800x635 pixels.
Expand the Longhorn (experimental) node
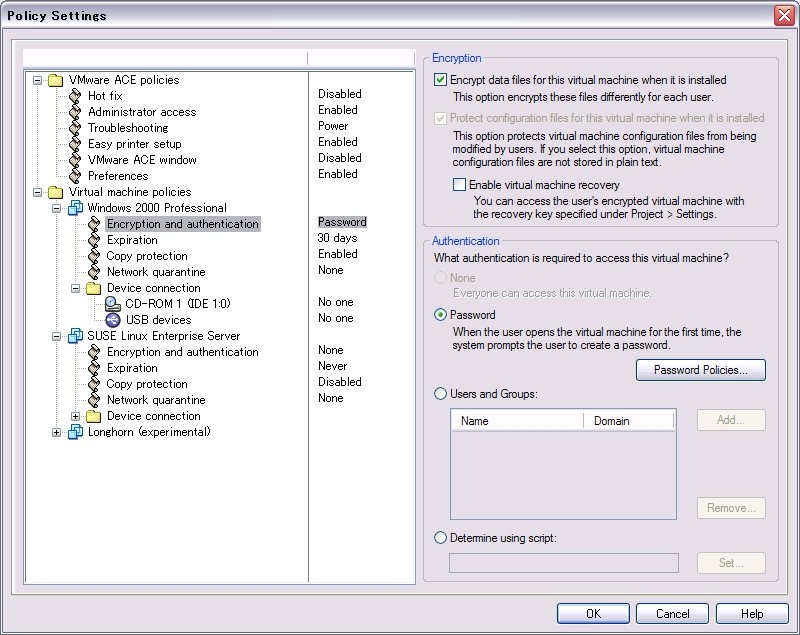(x=57, y=433)
